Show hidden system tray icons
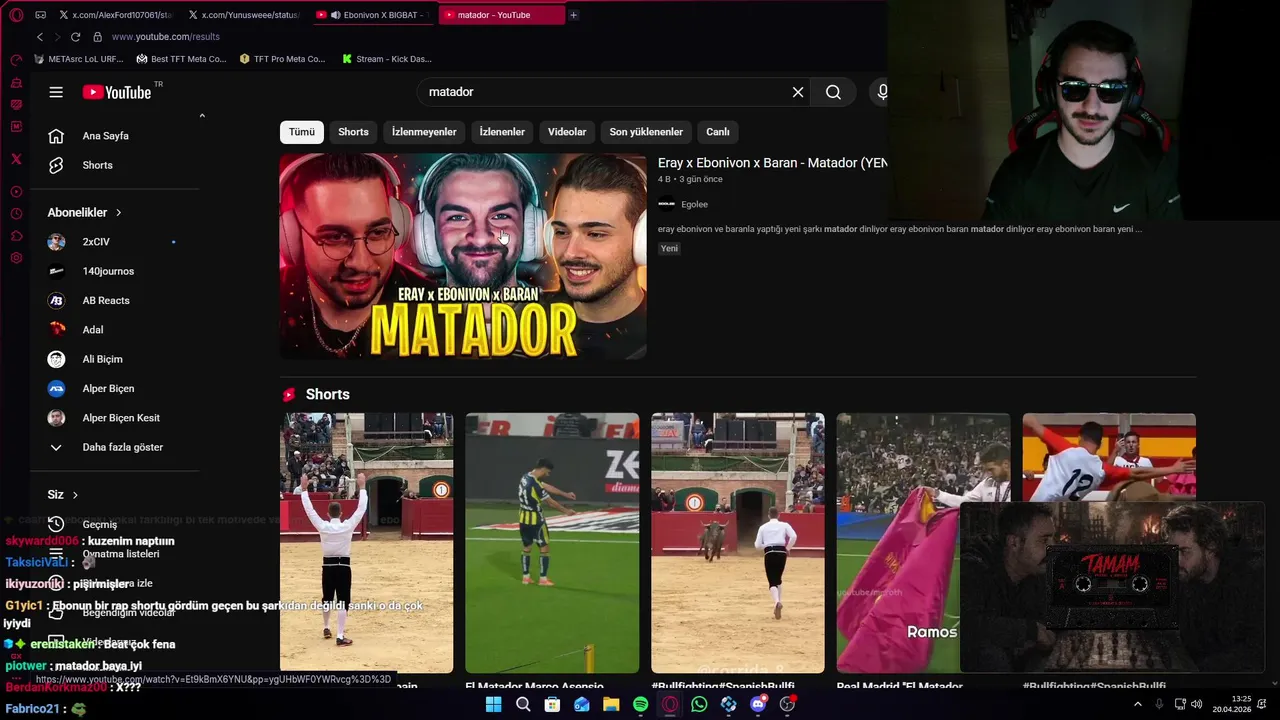The image size is (1280, 720). tap(1137, 704)
